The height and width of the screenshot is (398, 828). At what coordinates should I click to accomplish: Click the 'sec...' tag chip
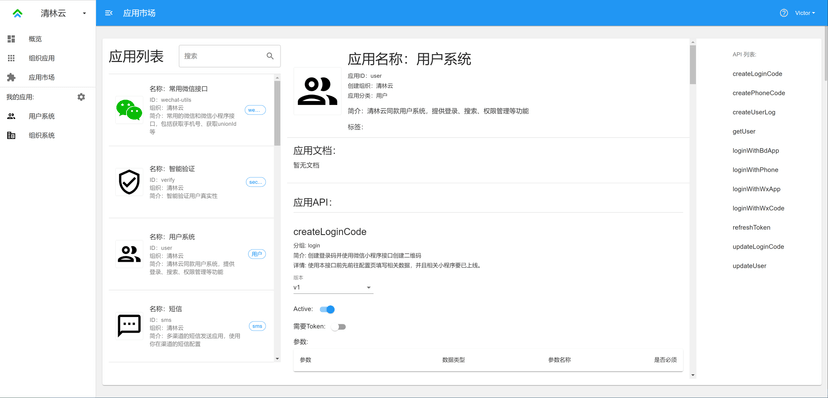pyautogui.click(x=256, y=182)
